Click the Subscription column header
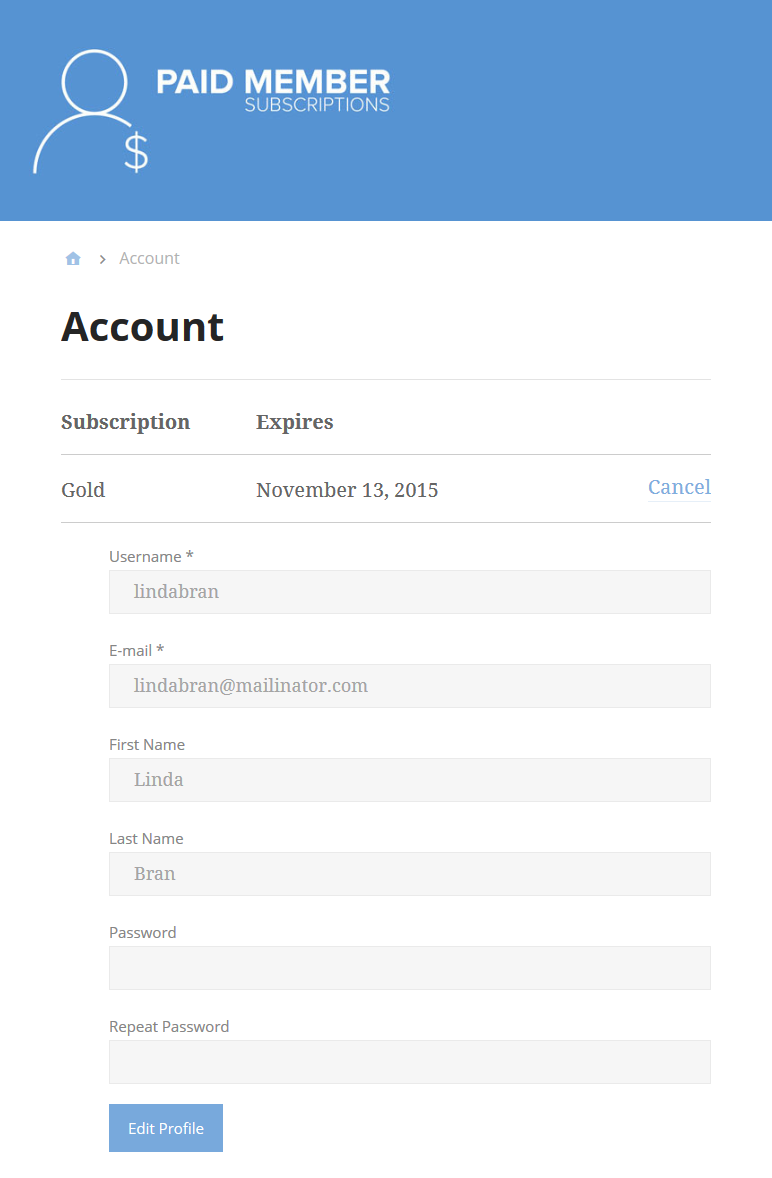This screenshot has width=772, height=1178. point(125,422)
